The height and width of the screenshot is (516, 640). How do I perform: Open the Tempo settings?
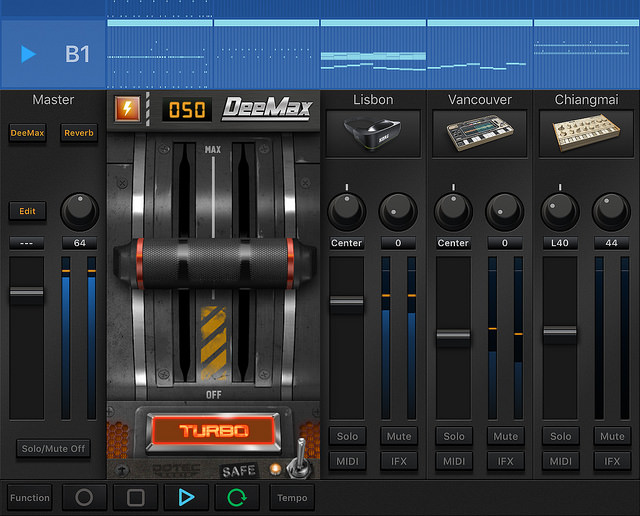(x=292, y=497)
